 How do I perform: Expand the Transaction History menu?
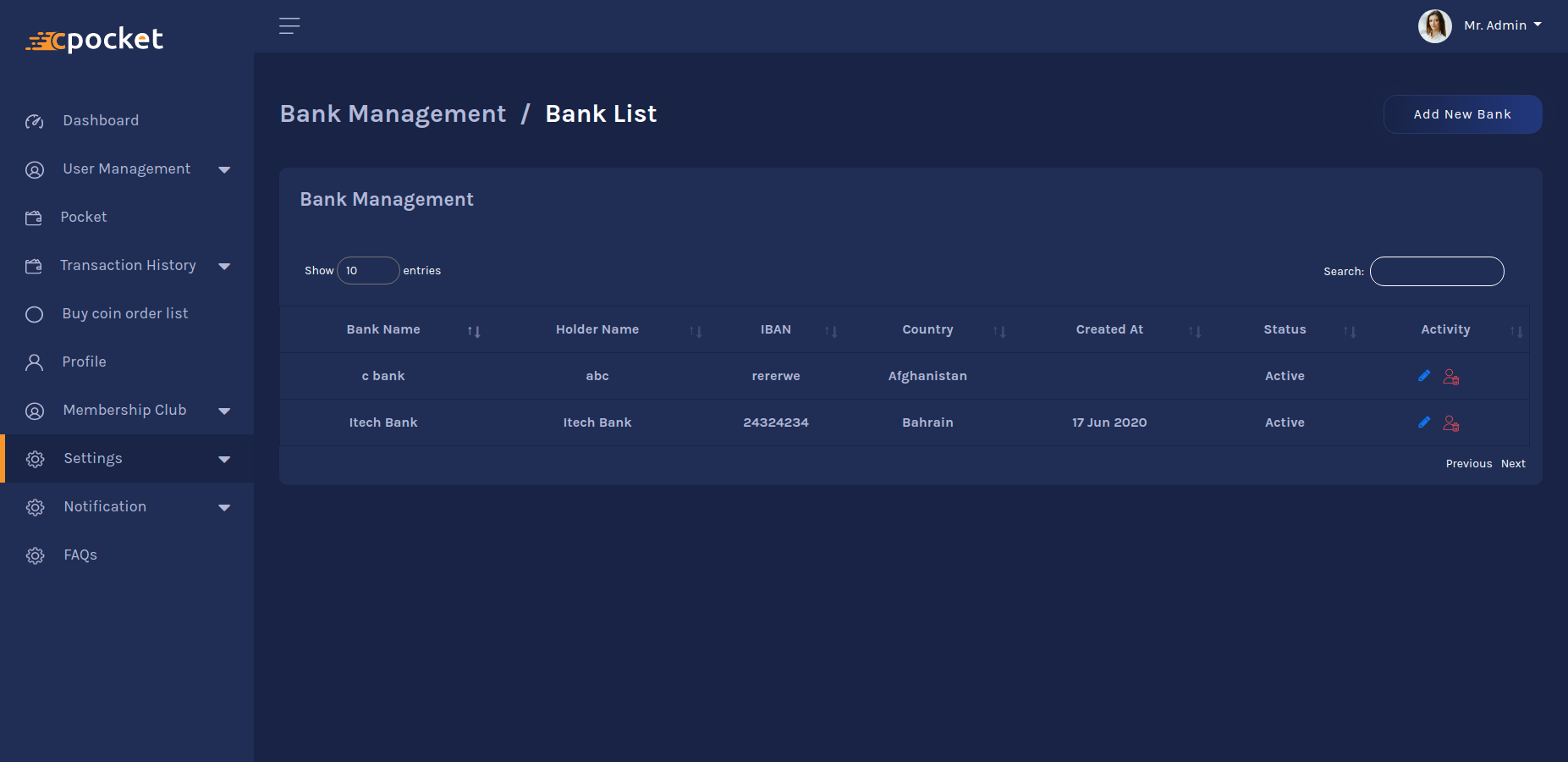click(128, 265)
